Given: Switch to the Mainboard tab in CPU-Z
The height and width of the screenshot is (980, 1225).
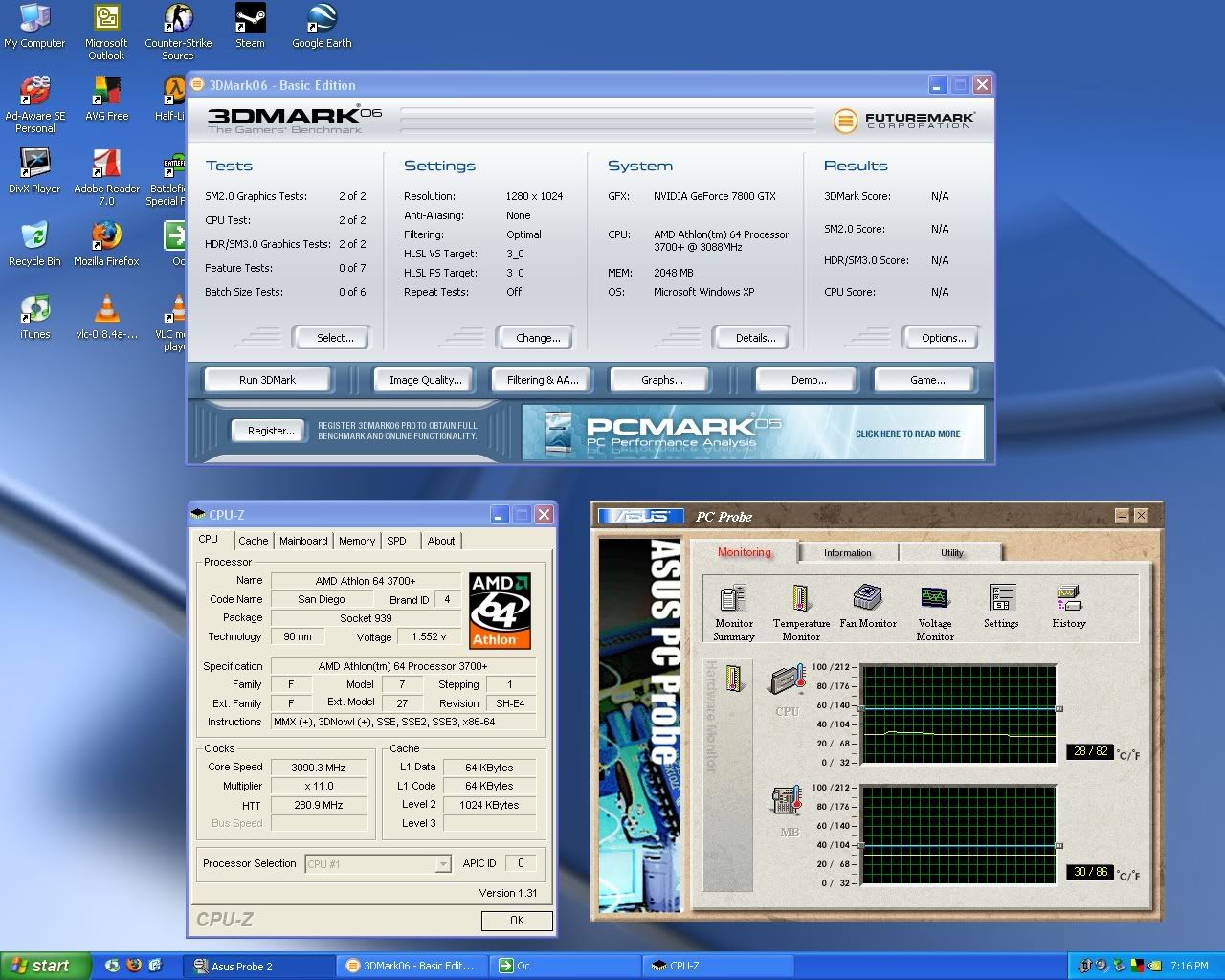Looking at the screenshot, I should 303,541.
